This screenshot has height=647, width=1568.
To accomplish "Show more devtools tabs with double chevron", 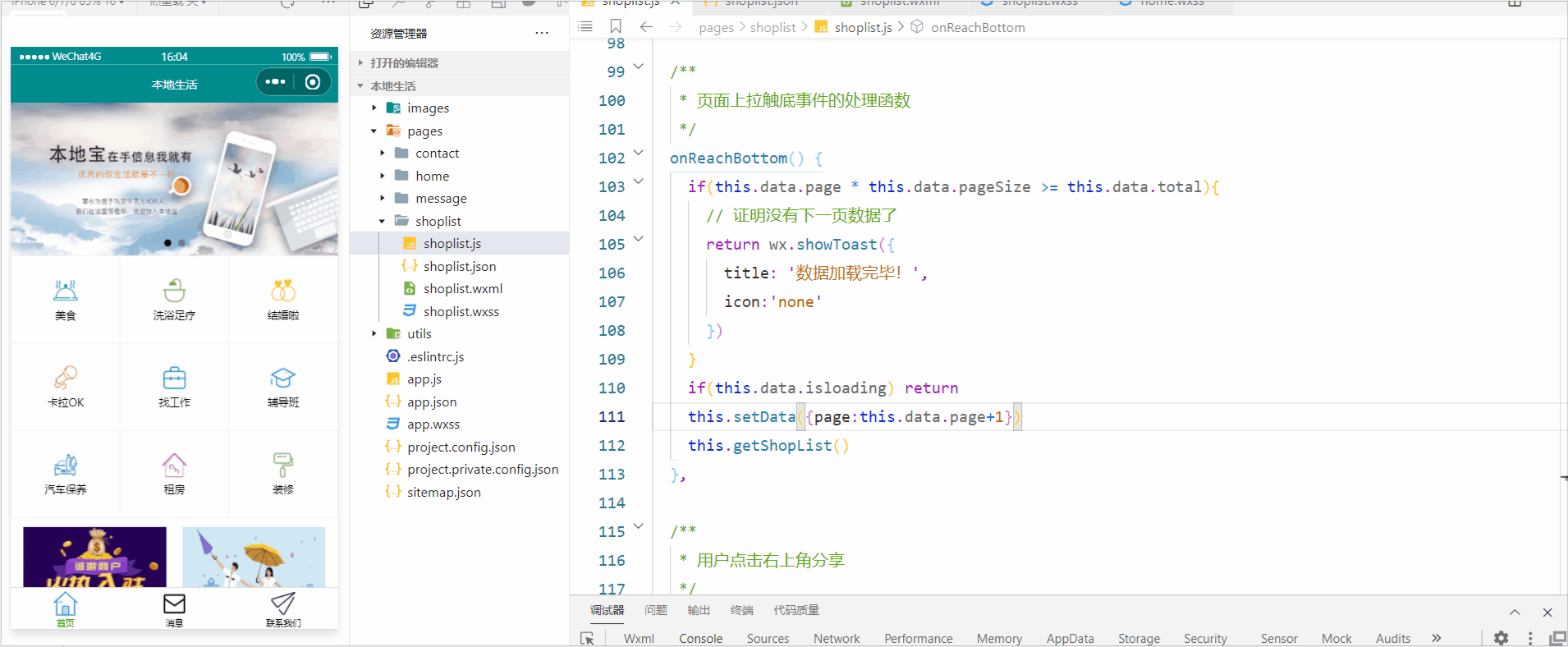I will coord(1436,638).
